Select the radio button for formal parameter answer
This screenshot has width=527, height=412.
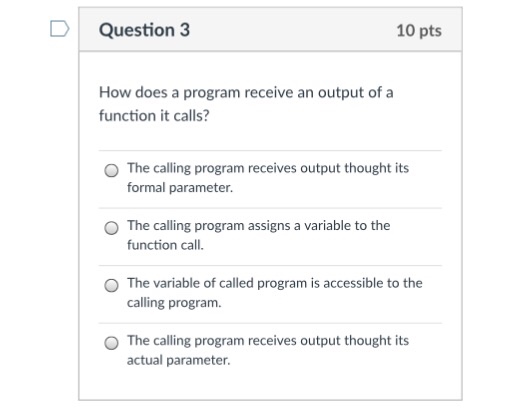pos(111,170)
